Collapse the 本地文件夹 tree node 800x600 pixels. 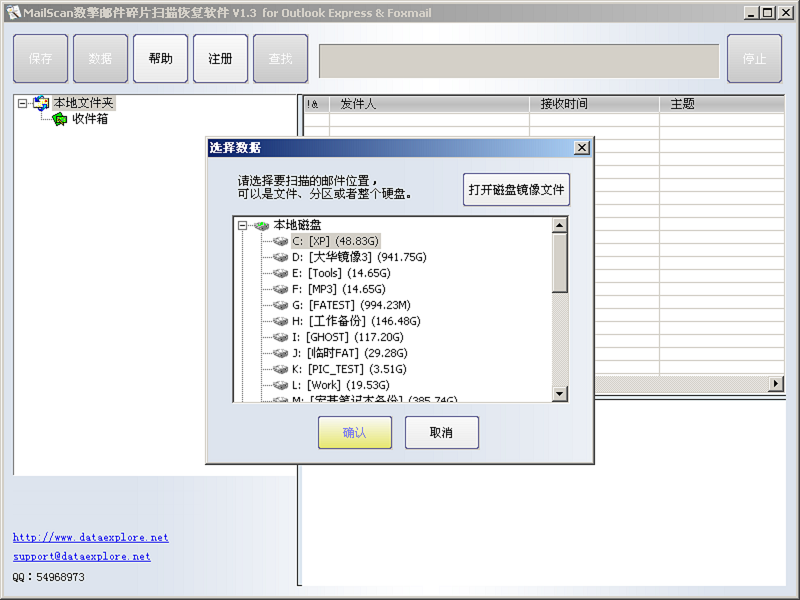pos(22,104)
